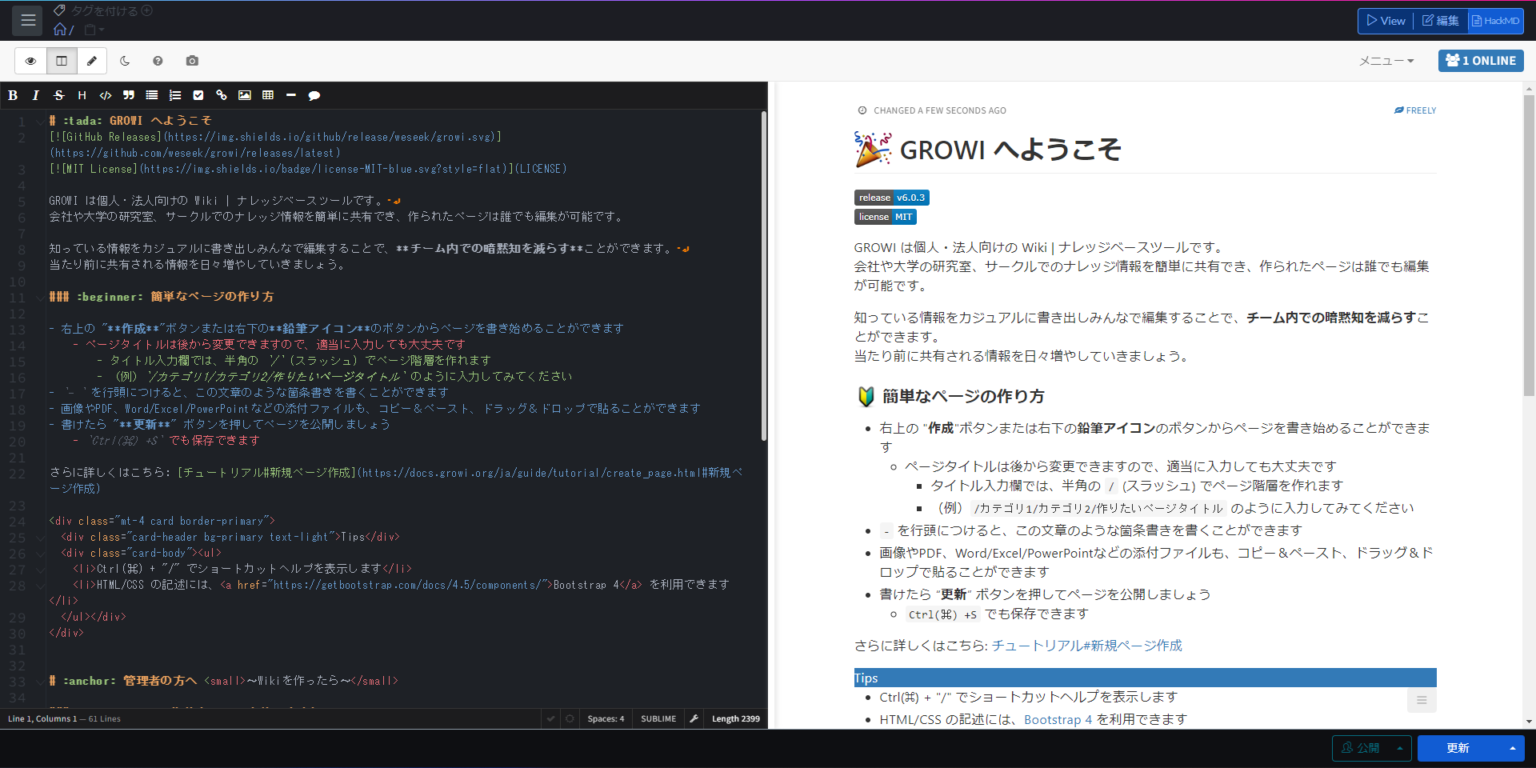1536x768 pixels.
Task: Insert an image using the toolbar icon
Action: [244, 95]
